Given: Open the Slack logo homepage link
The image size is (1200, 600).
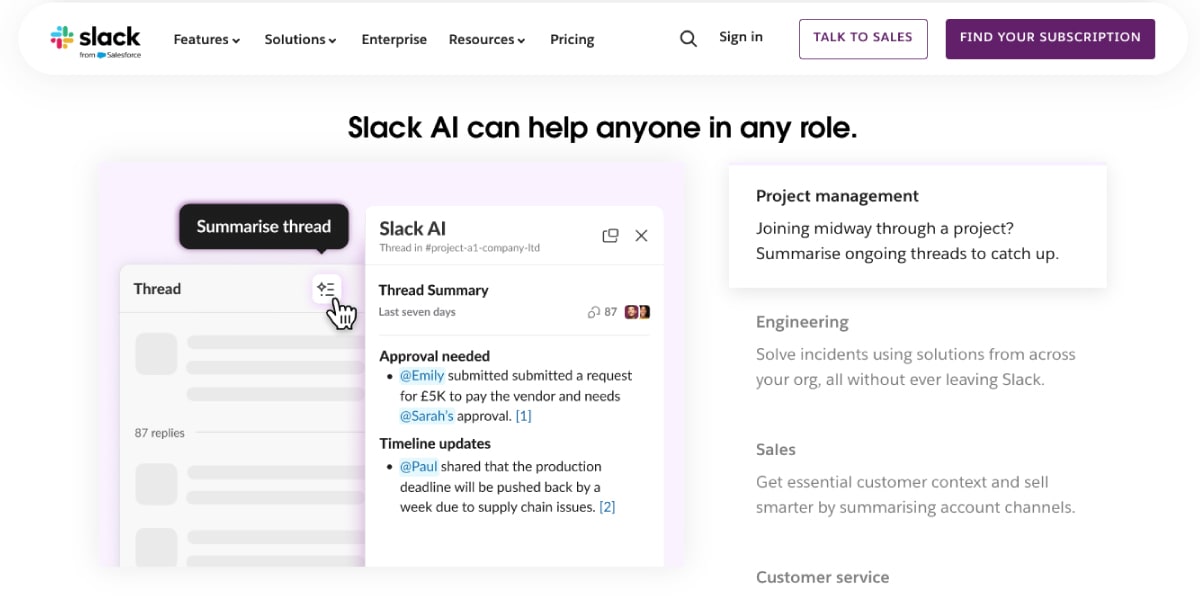Looking at the screenshot, I should (x=96, y=40).
